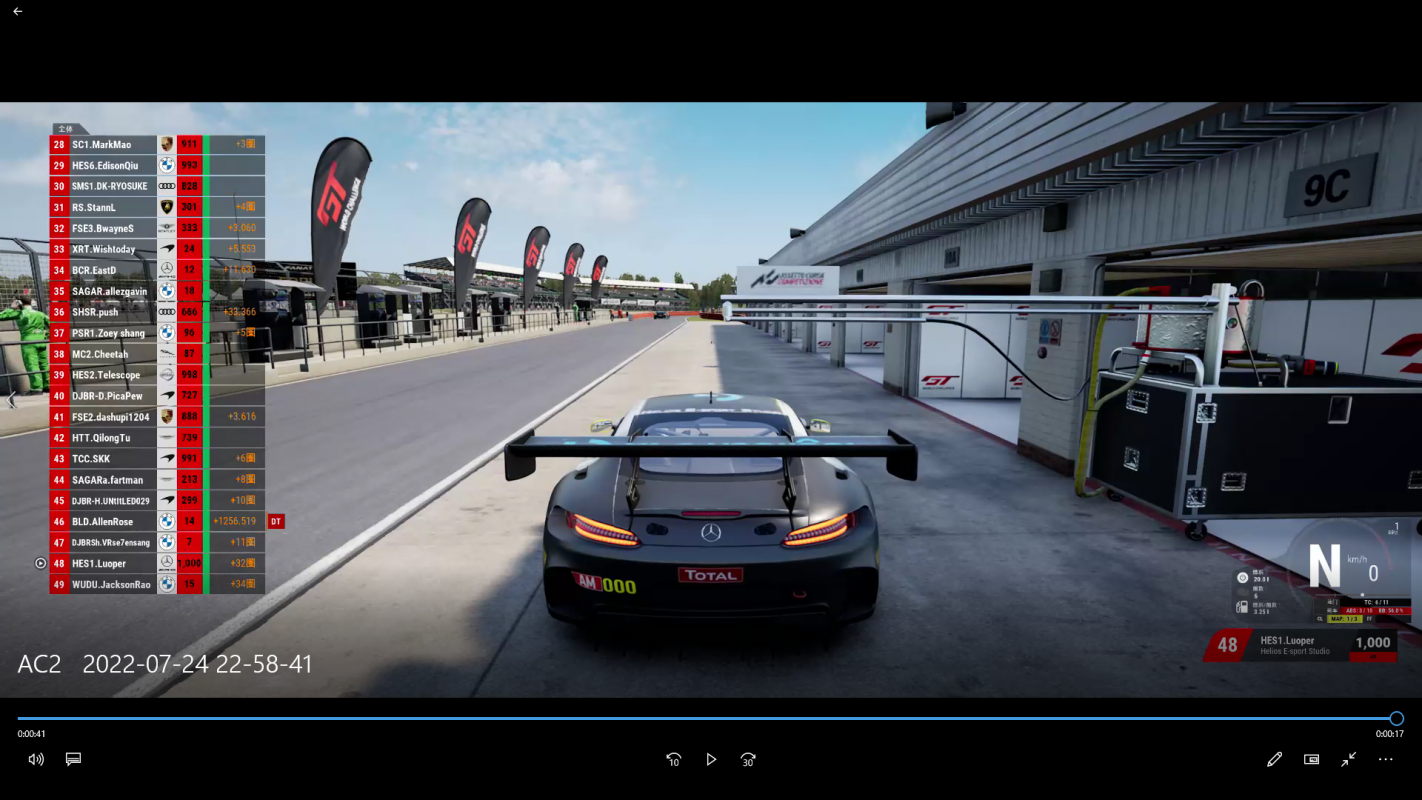This screenshot has width=1422, height=800.
Task: Open the more options menu
Action: click(1385, 759)
